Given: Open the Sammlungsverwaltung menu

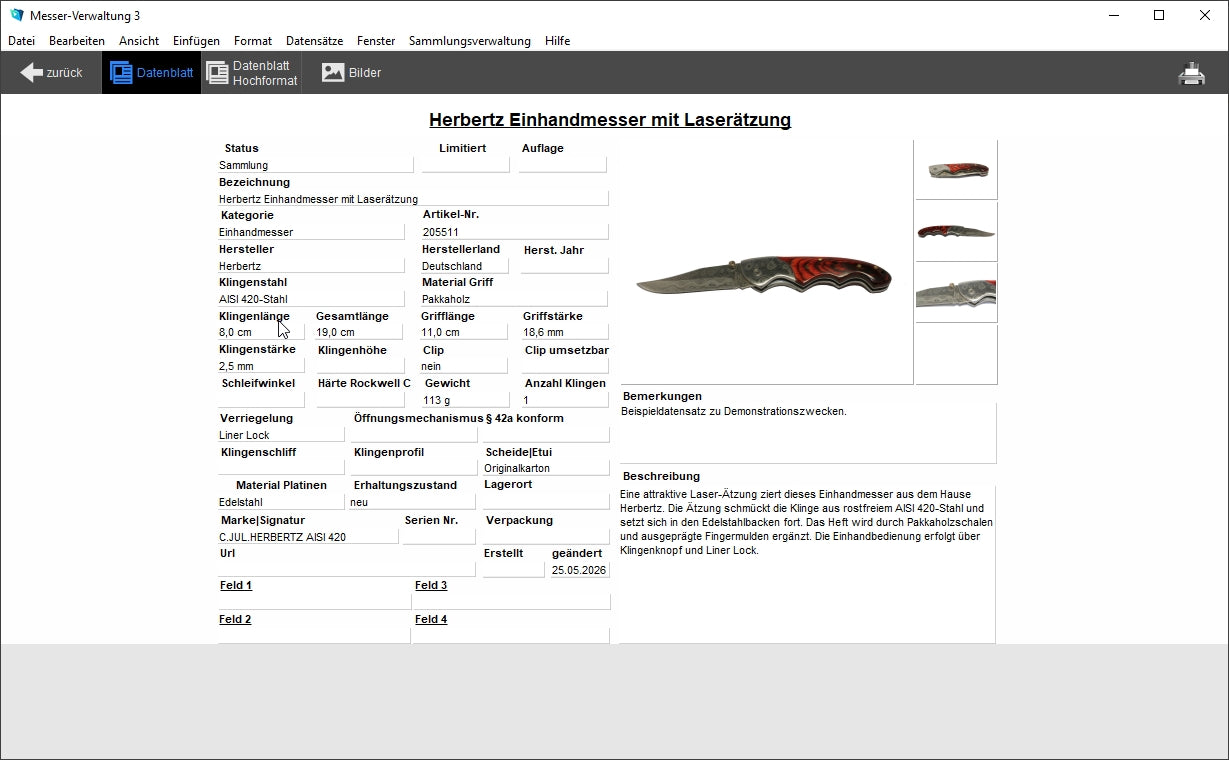Looking at the screenshot, I should point(470,41).
